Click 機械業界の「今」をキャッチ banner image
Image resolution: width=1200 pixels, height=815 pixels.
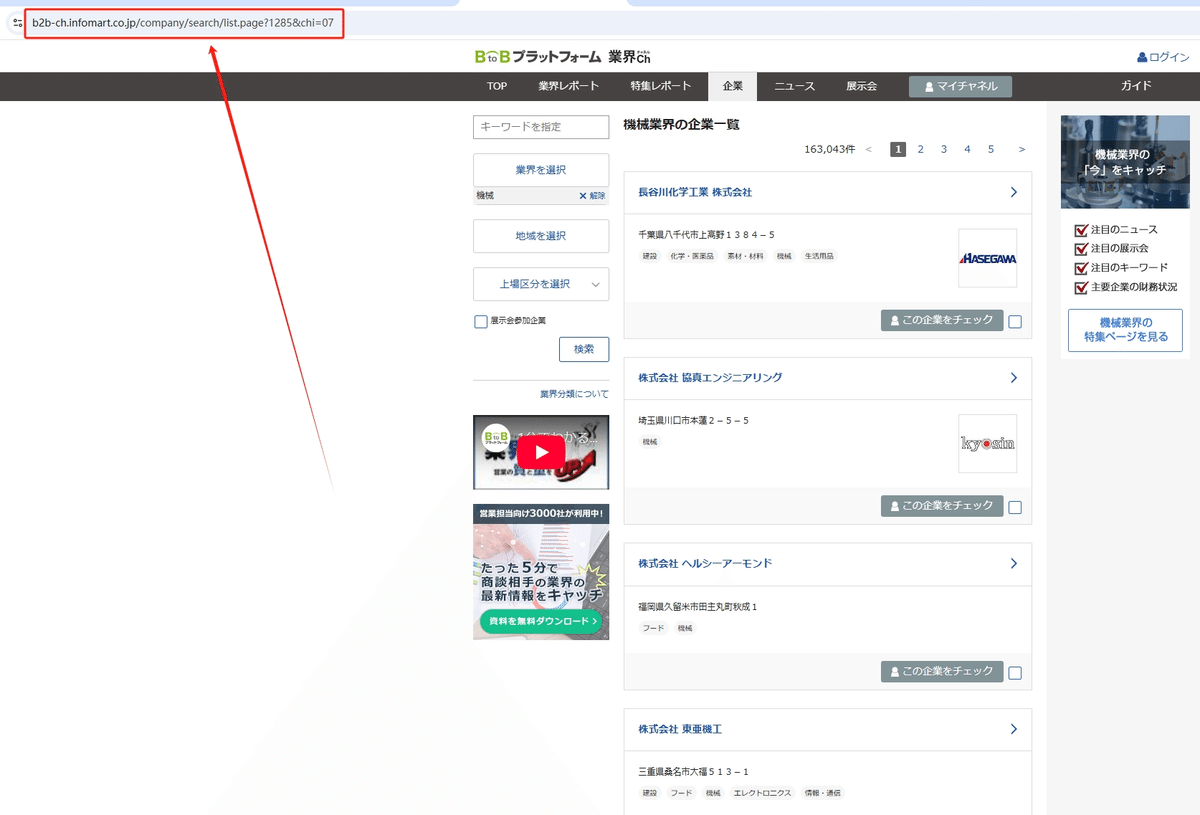[x=1125, y=162]
